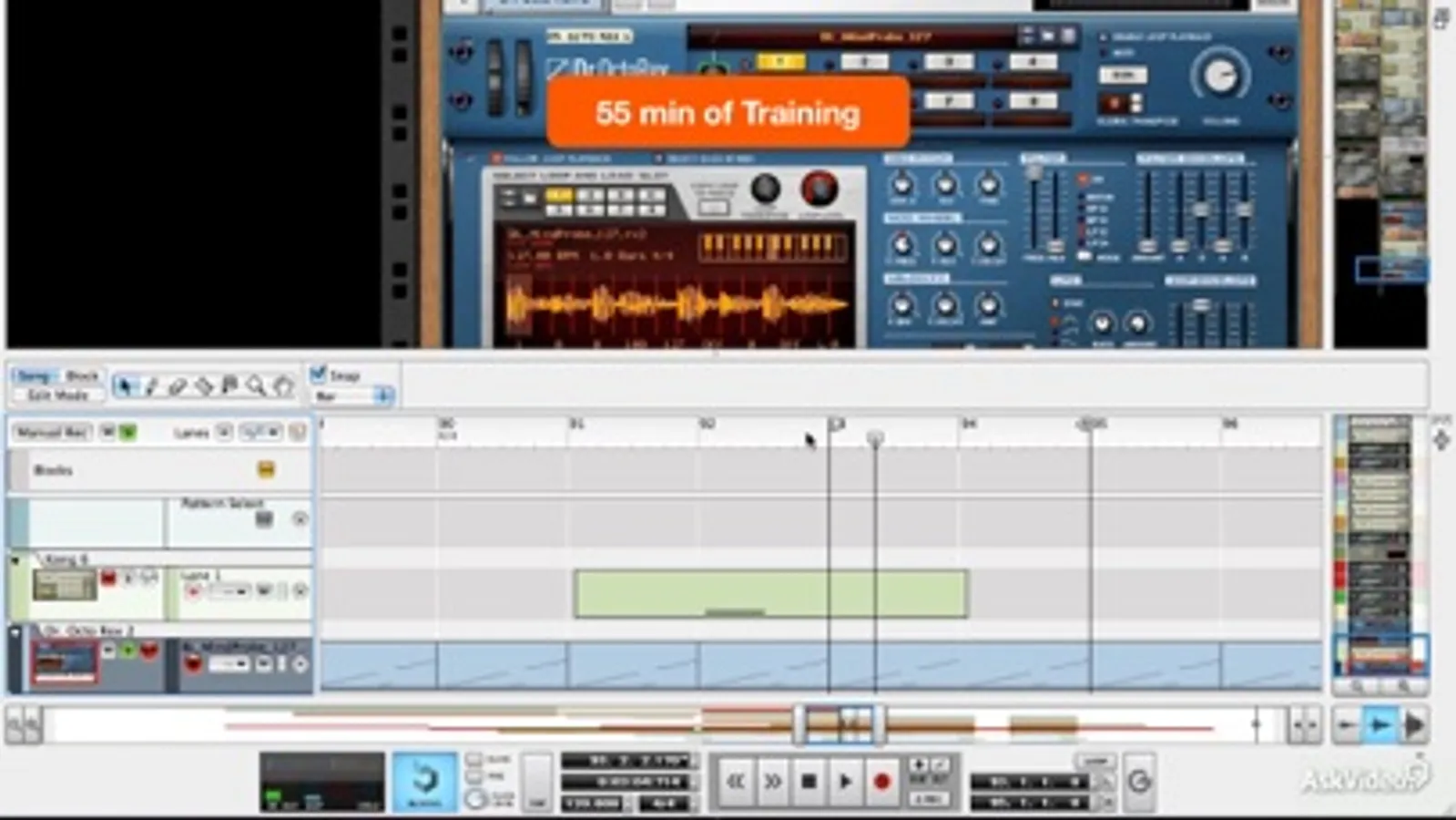Open the Kong Lane 1 type dropdown
1456x820 pixels.
(x=229, y=592)
